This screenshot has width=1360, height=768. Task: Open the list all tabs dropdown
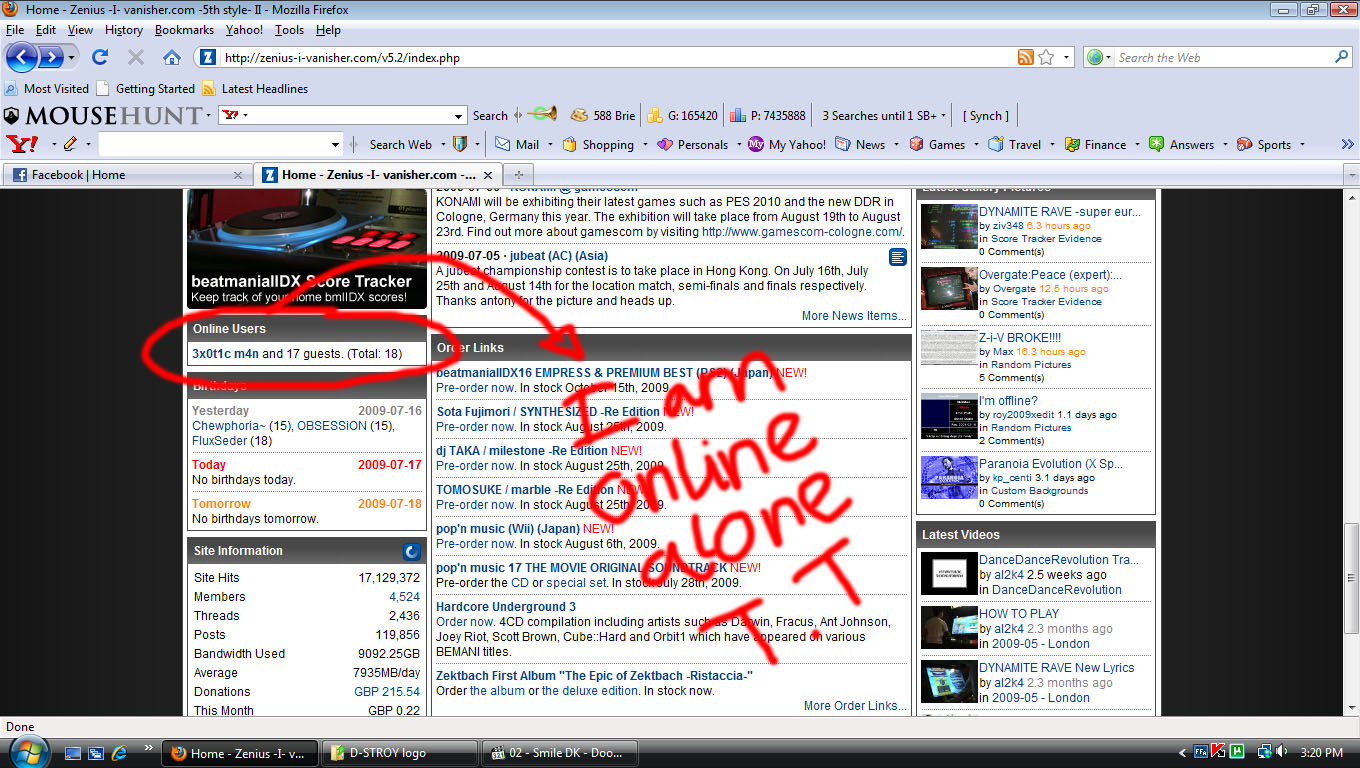click(1351, 175)
